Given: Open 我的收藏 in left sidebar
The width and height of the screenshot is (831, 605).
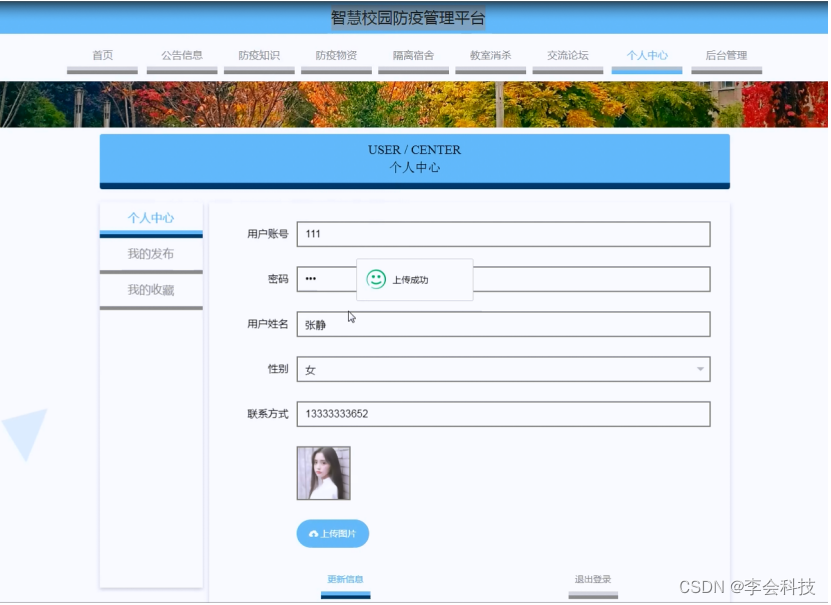Looking at the screenshot, I should click(151, 290).
